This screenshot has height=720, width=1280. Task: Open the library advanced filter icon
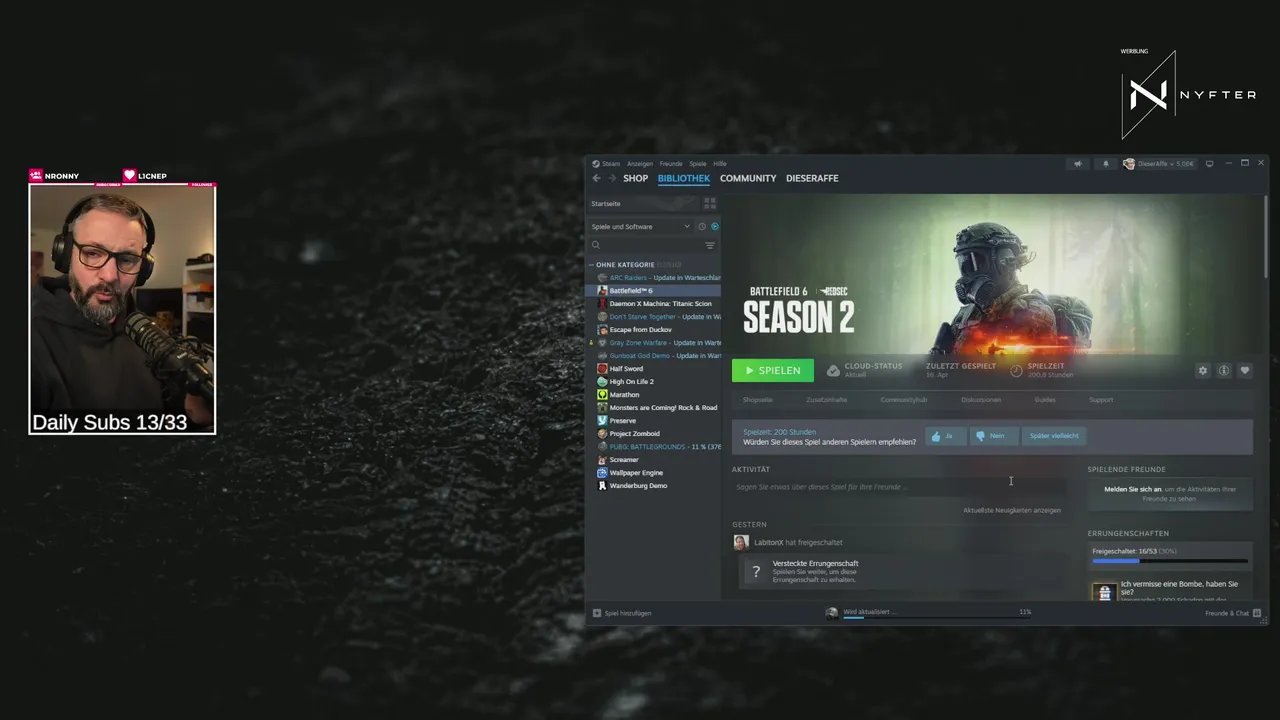click(710, 245)
